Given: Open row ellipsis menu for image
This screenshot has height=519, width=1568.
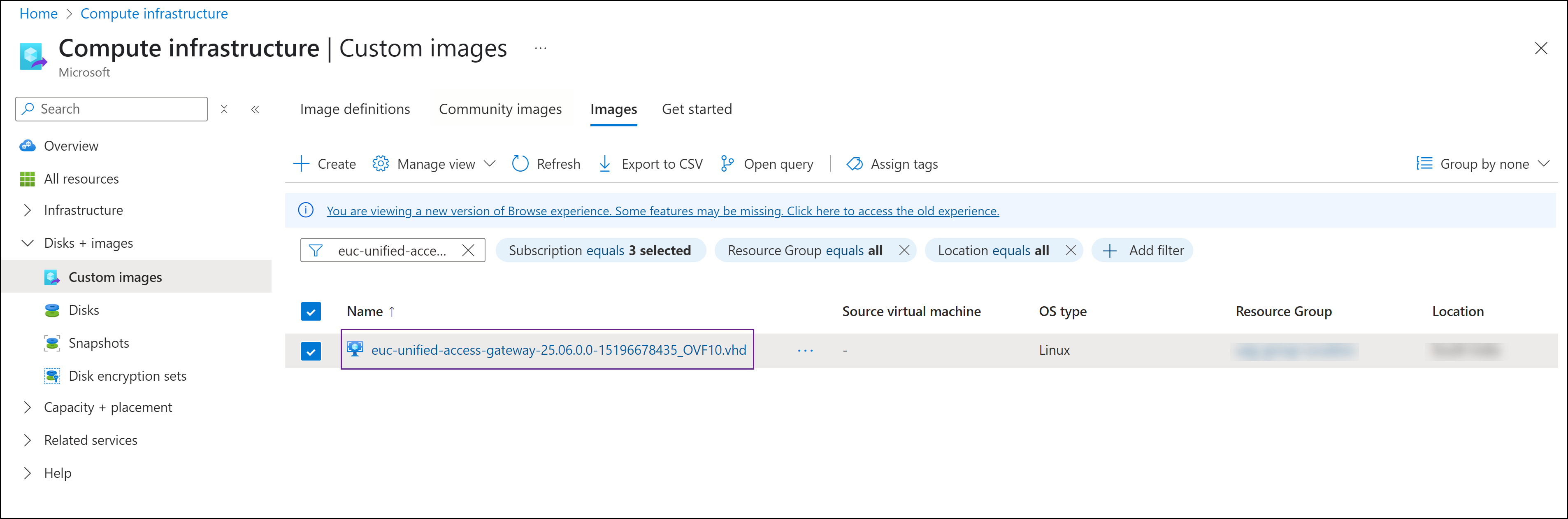Looking at the screenshot, I should coord(805,350).
